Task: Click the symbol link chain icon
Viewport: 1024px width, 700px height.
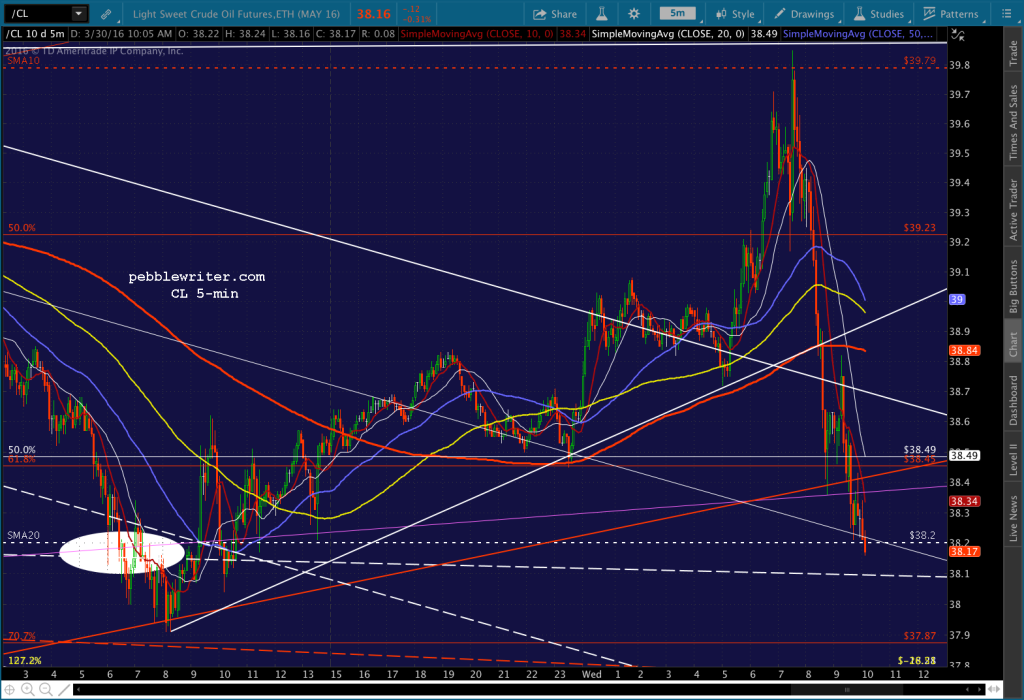Action: (x=106, y=14)
